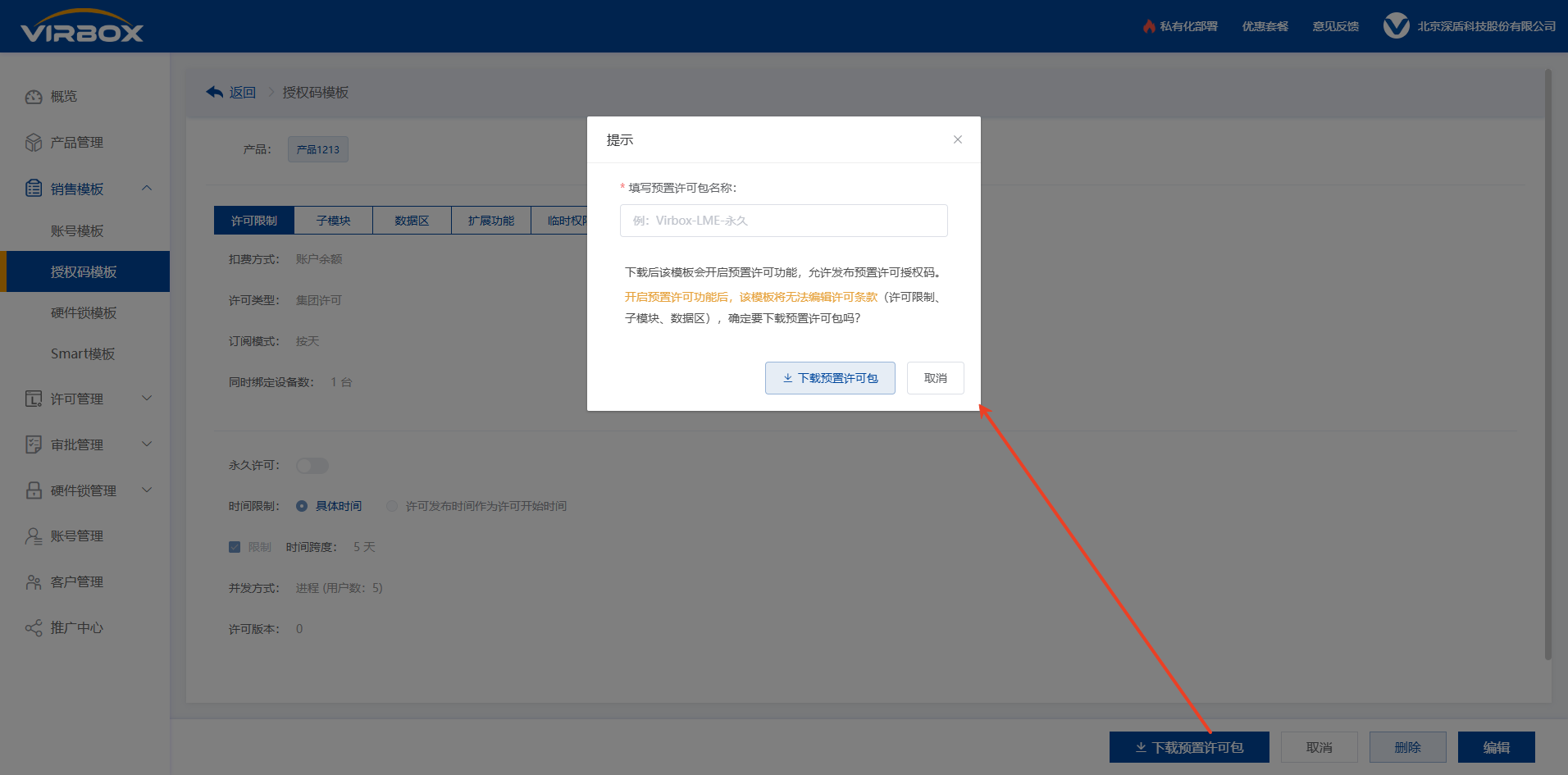Click the 推广中心 share icon
Viewport: 1568px width, 775px height.
coord(34,628)
